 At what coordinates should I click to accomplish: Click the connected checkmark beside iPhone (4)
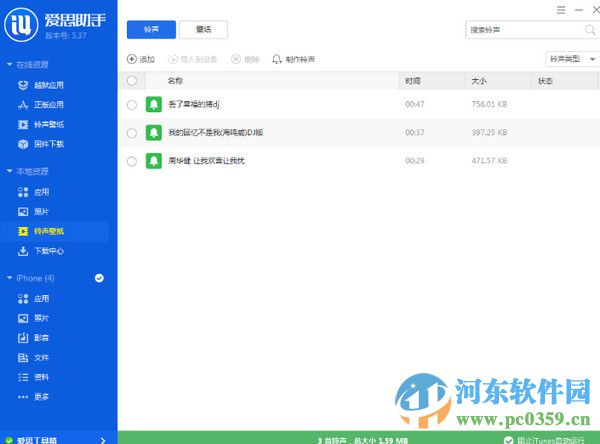coord(99,278)
